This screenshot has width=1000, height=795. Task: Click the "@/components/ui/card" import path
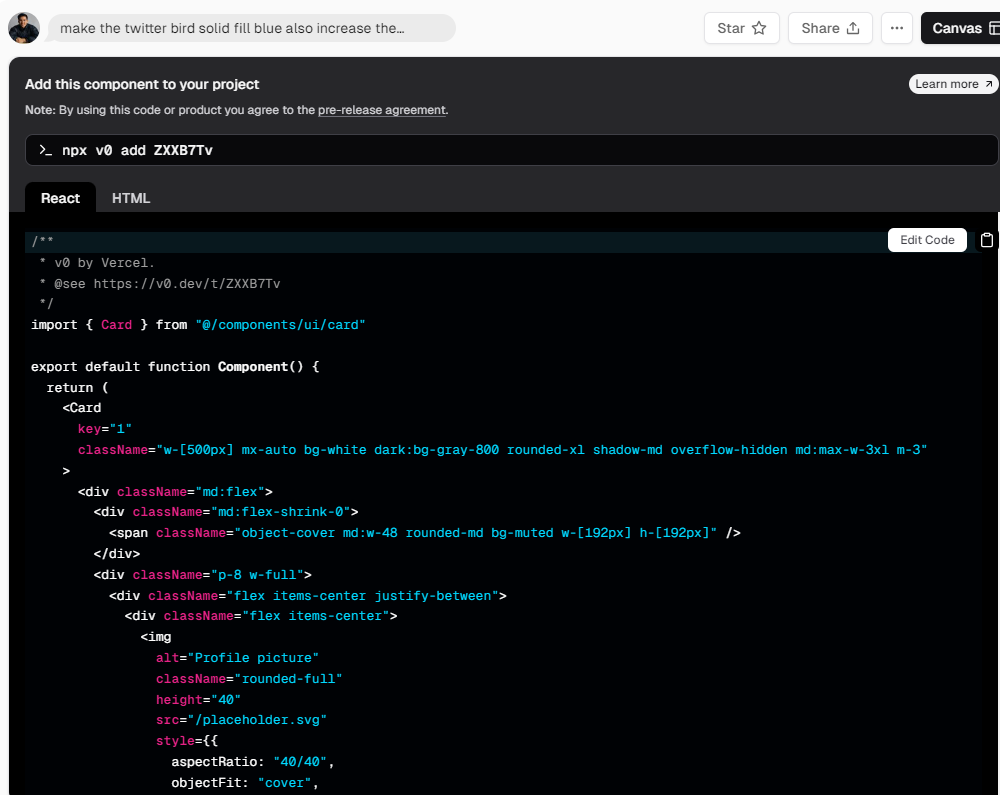click(280, 325)
